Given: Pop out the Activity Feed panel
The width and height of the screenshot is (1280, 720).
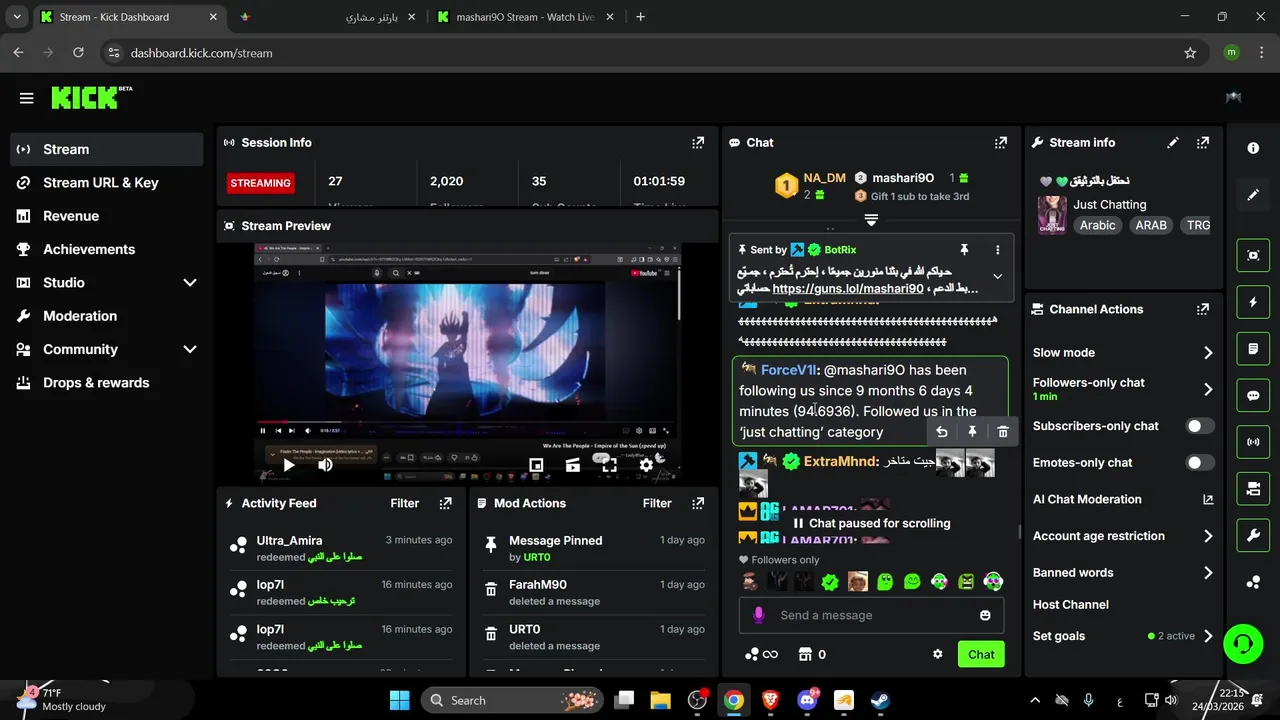Looking at the screenshot, I should point(446,503).
